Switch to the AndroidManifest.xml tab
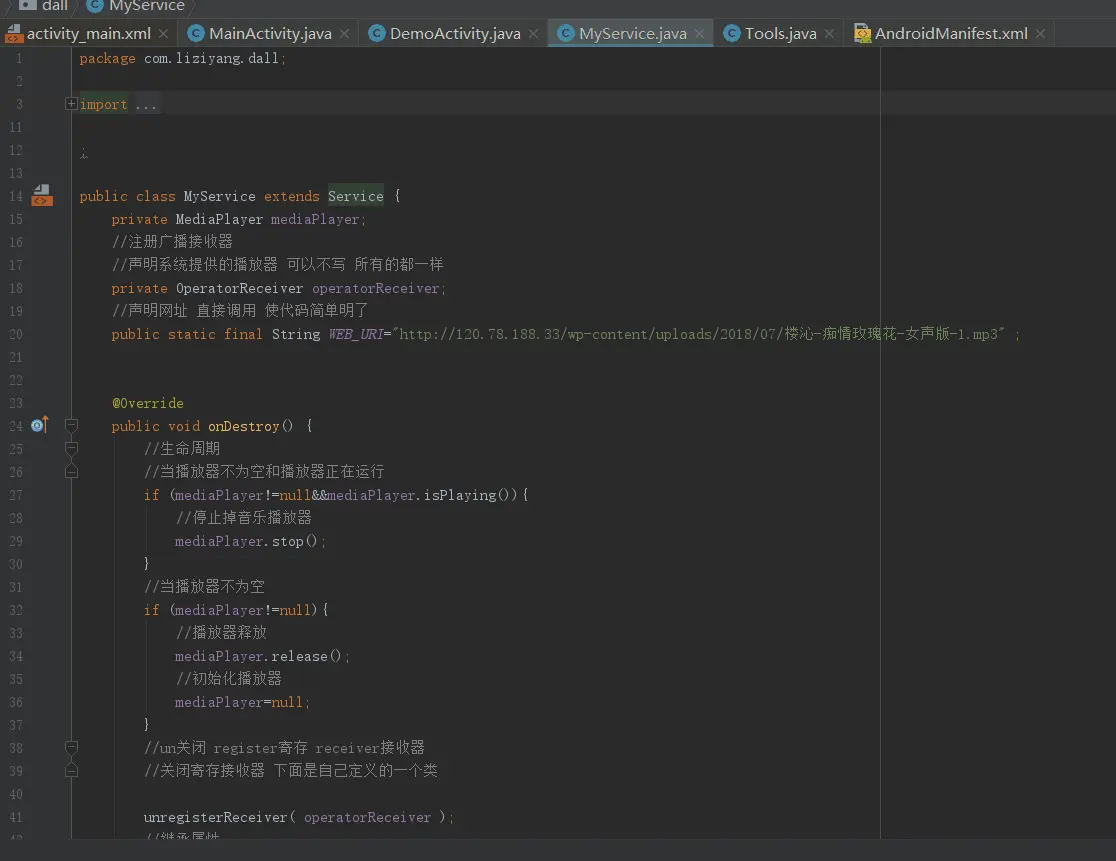 coord(950,33)
